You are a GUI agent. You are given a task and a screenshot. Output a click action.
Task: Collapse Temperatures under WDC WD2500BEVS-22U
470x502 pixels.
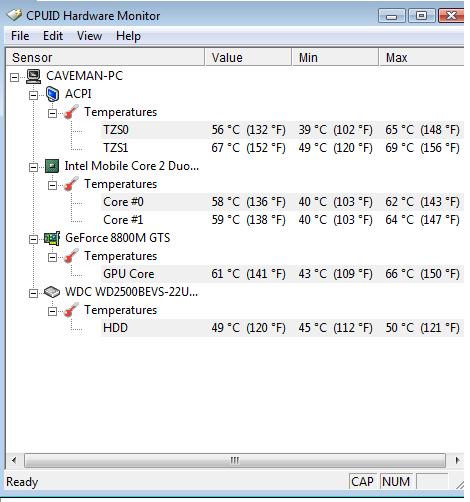click(x=52, y=311)
